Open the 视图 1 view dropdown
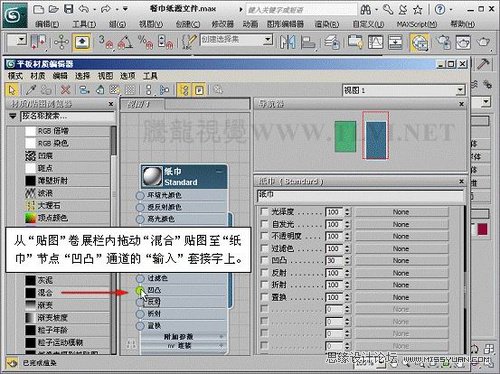 click(460, 90)
